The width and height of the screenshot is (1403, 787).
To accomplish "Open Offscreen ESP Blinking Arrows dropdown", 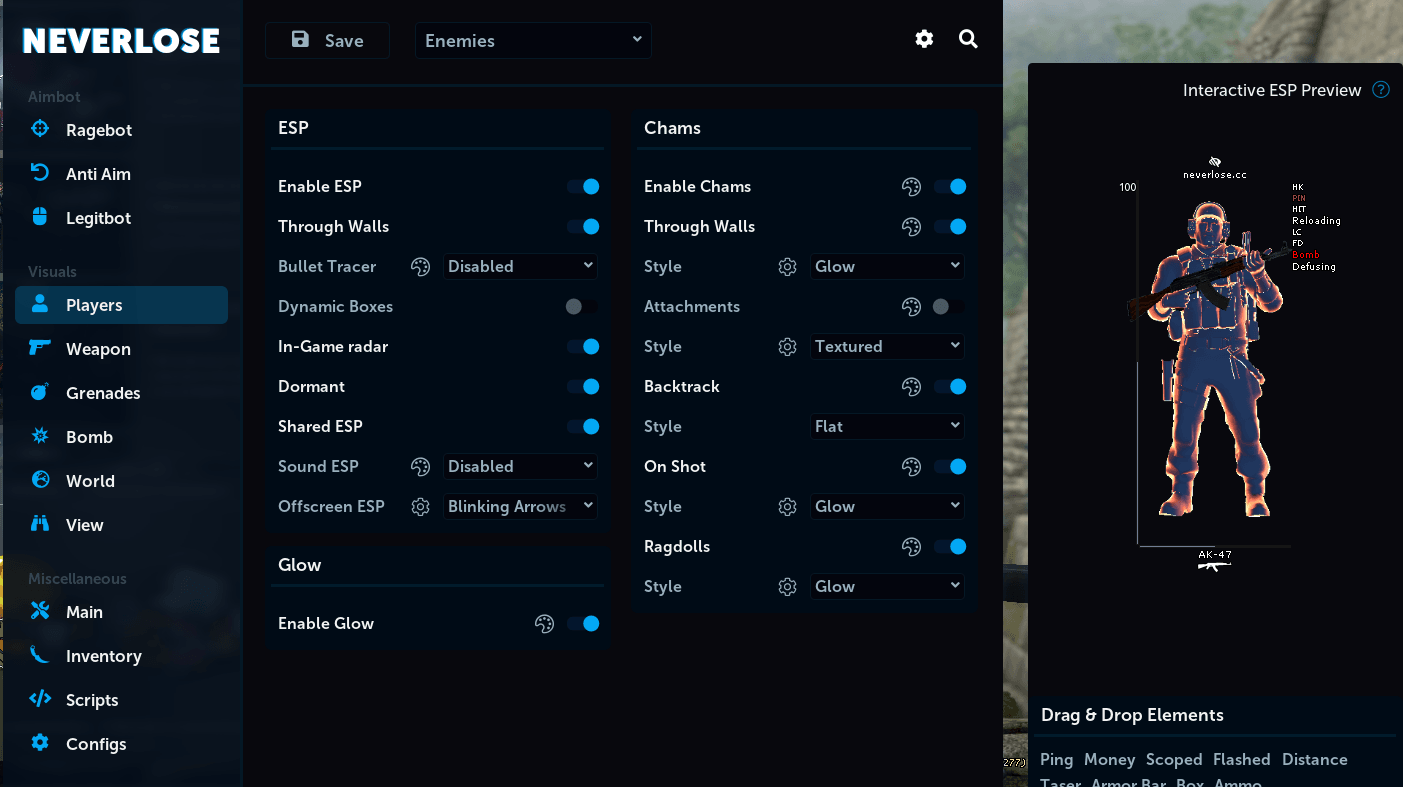I will [x=520, y=507].
